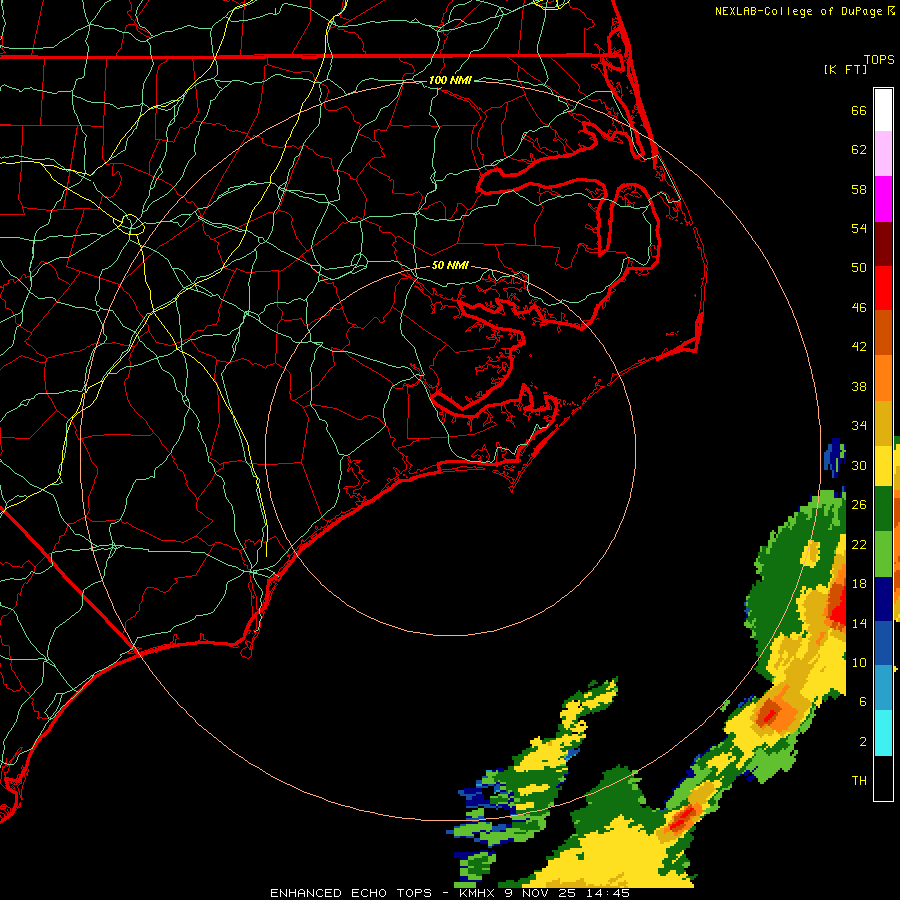The height and width of the screenshot is (900, 900).
Task: Click the white color band in legend
Action: click(883, 110)
